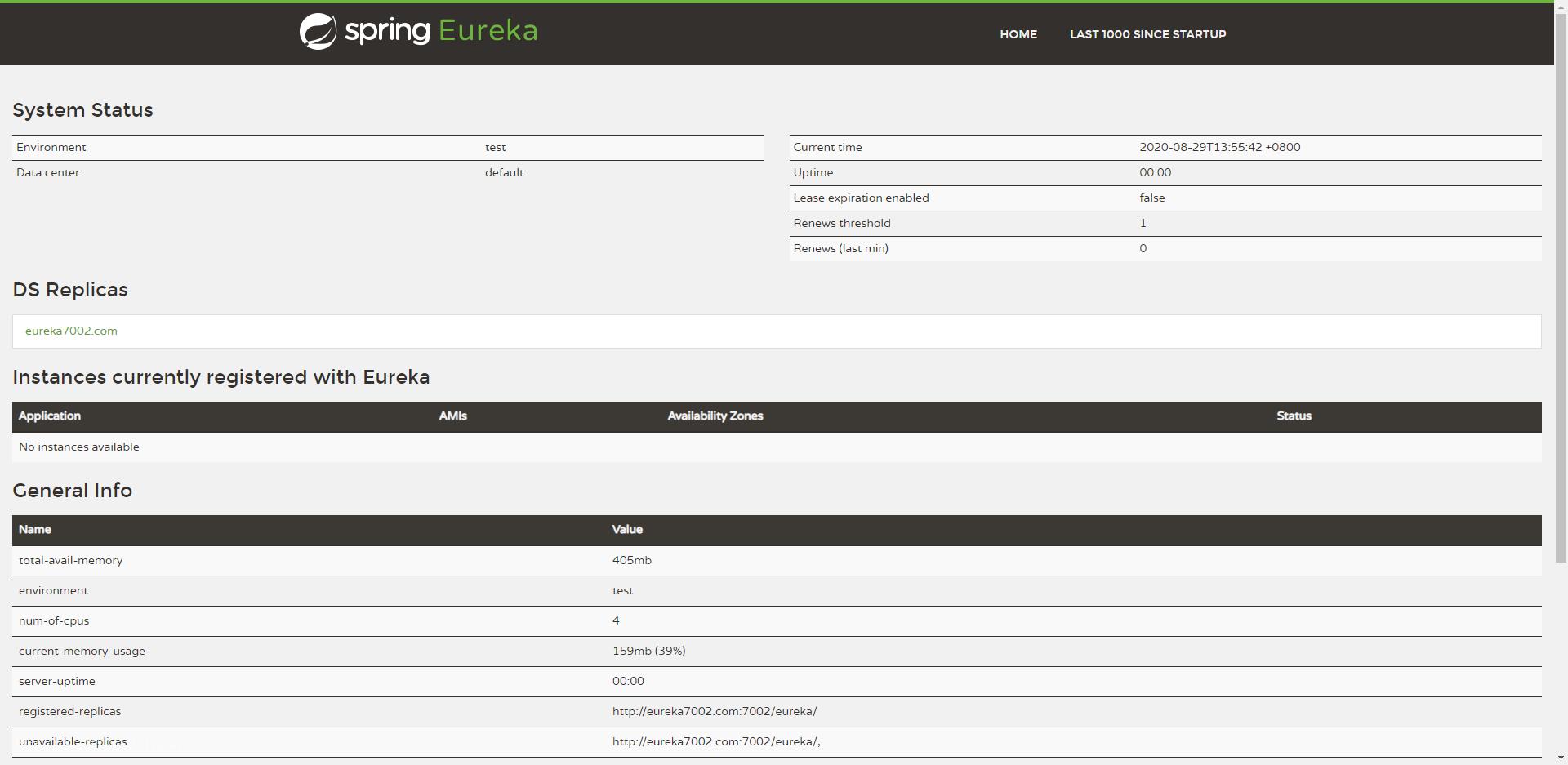Open the eureka7002.com replica link
The width and height of the screenshot is (1568, 765).
71,331
